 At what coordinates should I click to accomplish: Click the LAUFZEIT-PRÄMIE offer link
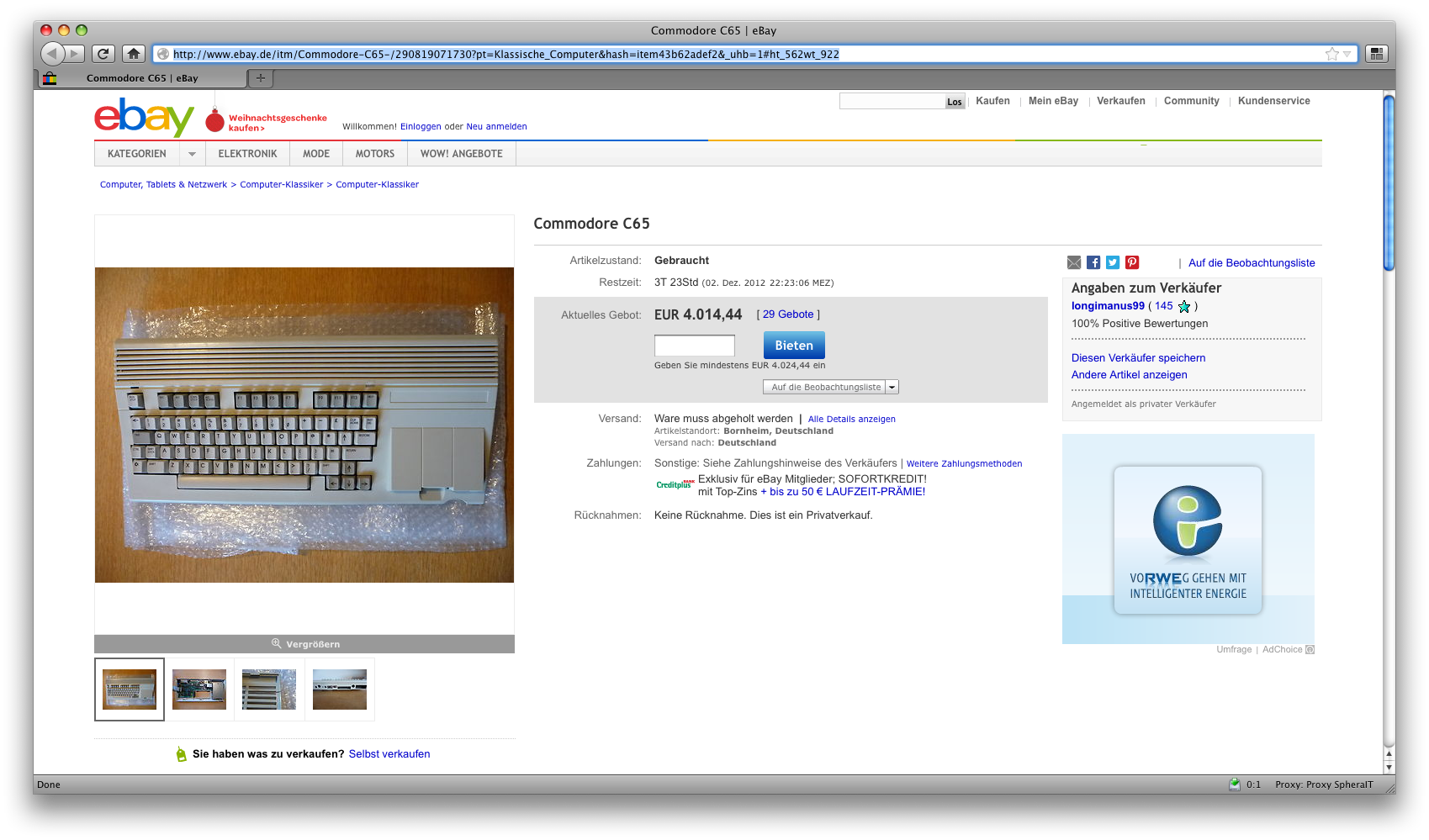tap(843, 492)
